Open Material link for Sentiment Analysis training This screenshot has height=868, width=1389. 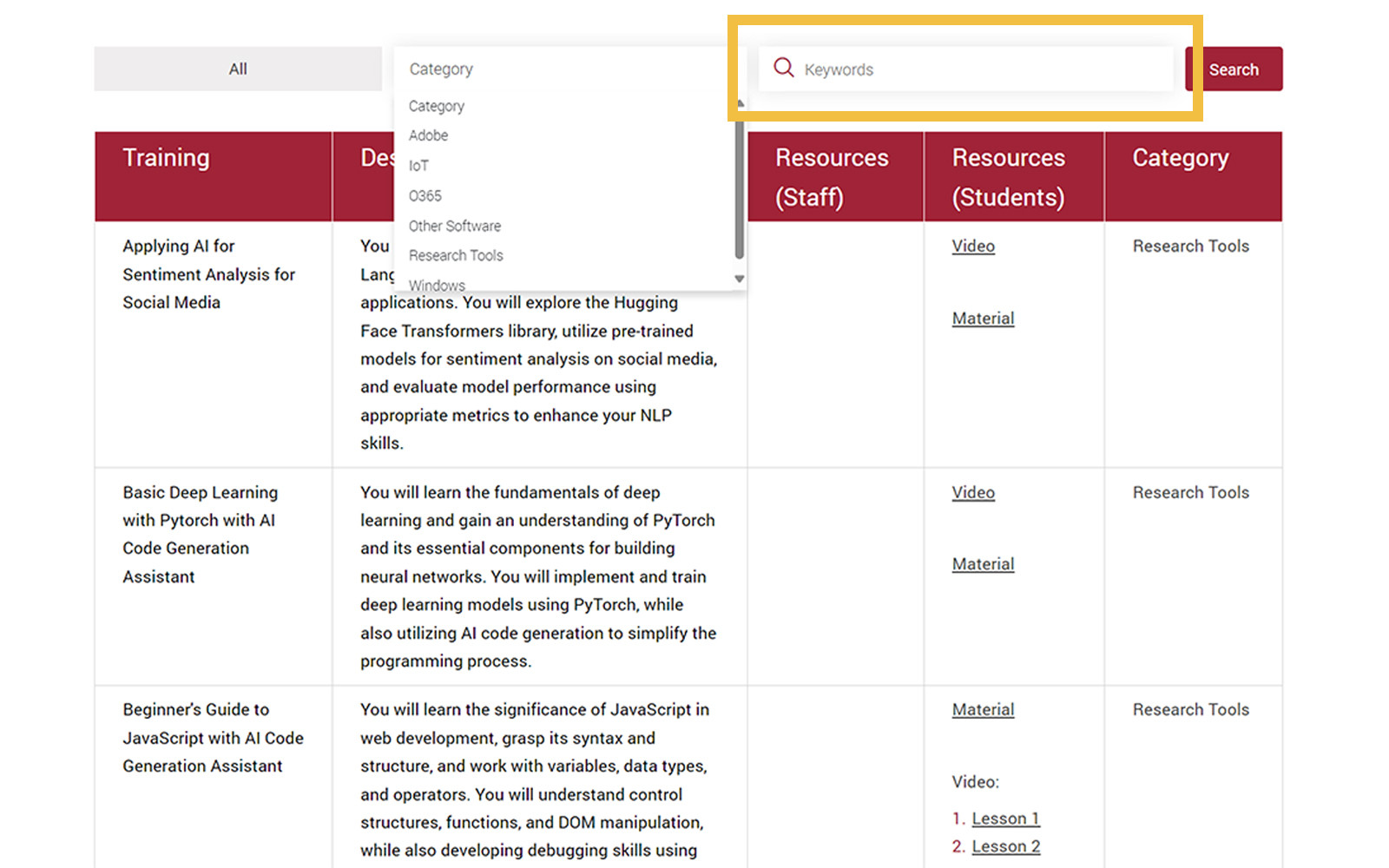click(983, 319)
